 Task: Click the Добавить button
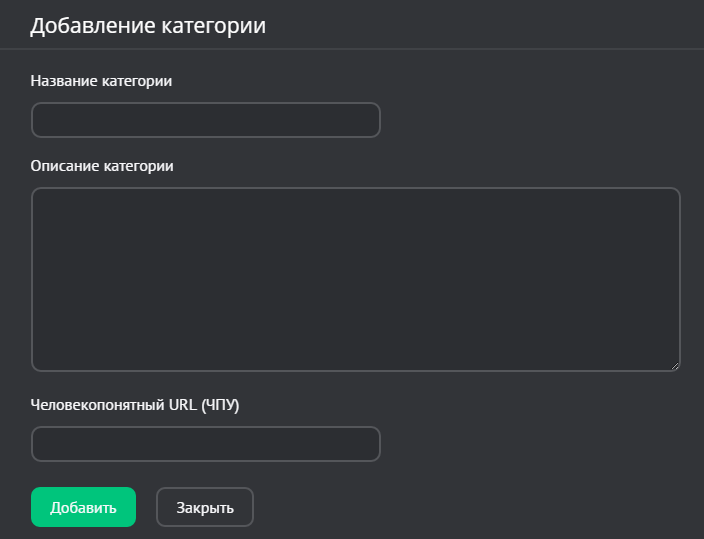pos(83,507)
